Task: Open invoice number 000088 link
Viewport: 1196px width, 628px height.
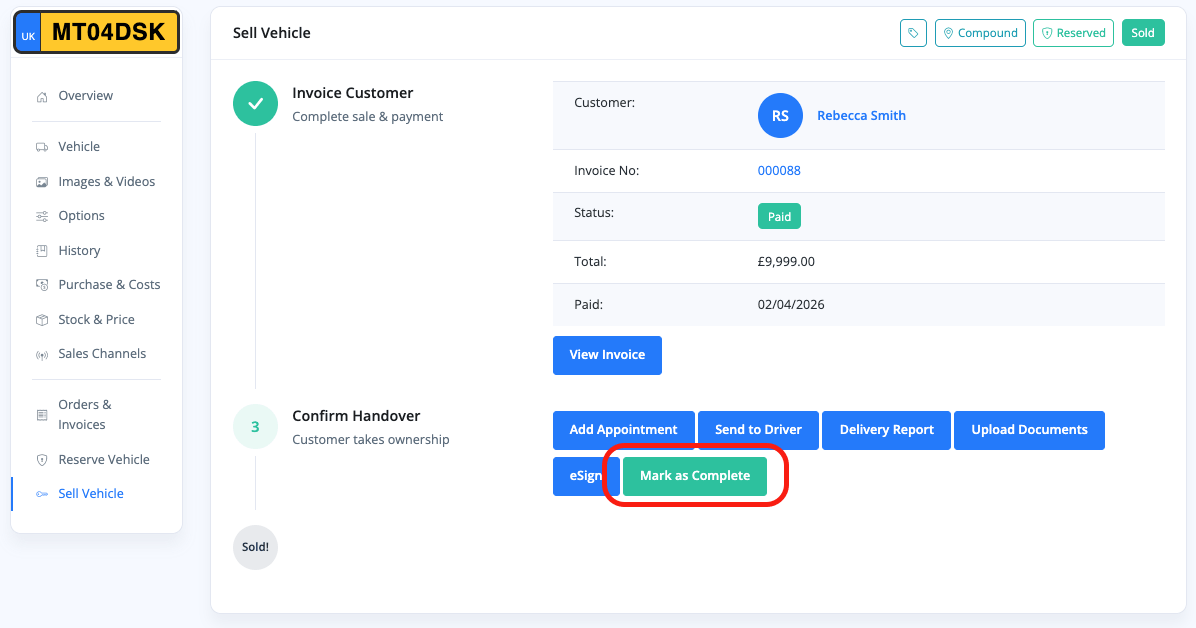Action: point(779,171)
